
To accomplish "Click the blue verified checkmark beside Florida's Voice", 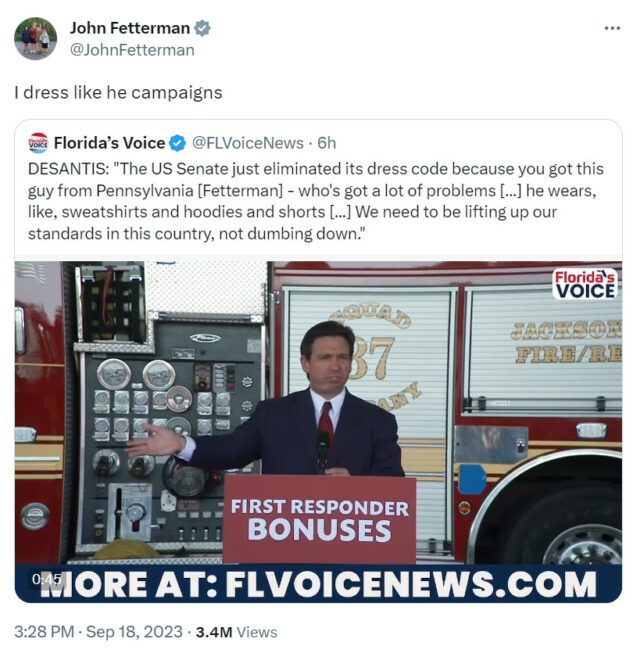I will 177,143.
